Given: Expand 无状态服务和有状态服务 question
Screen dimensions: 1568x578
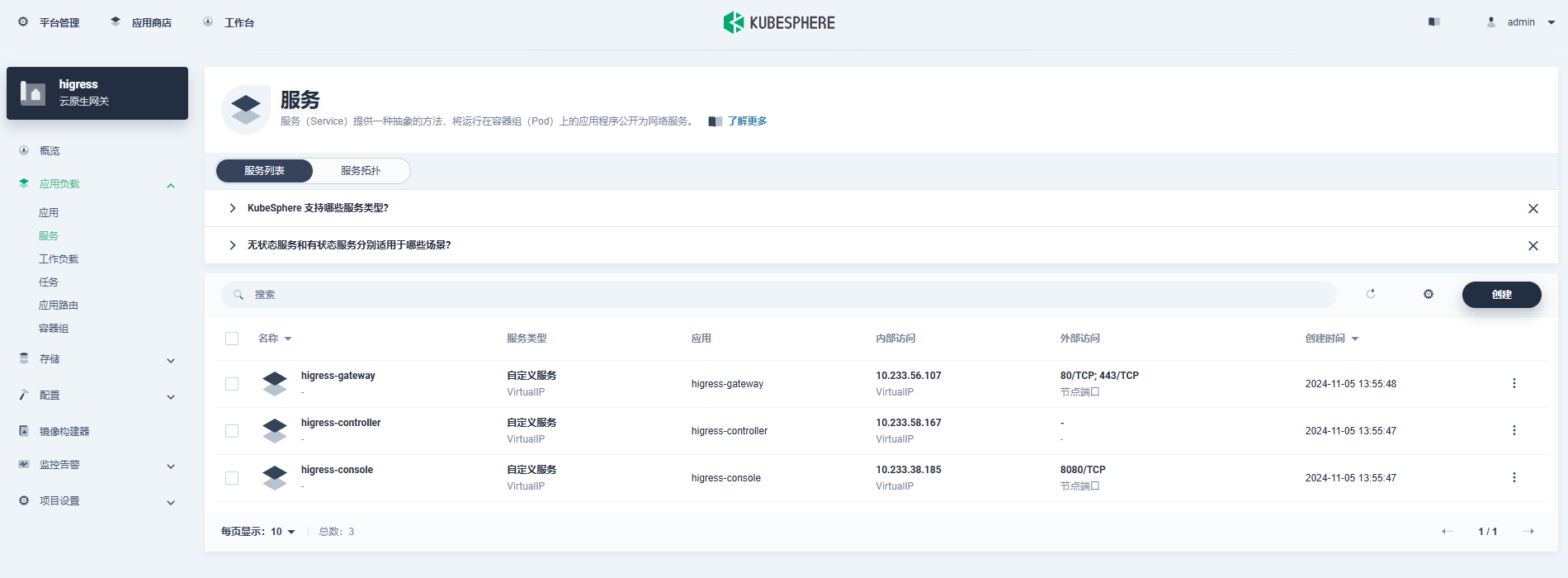Looking at the screenshot, I should (x=232, y=245).
